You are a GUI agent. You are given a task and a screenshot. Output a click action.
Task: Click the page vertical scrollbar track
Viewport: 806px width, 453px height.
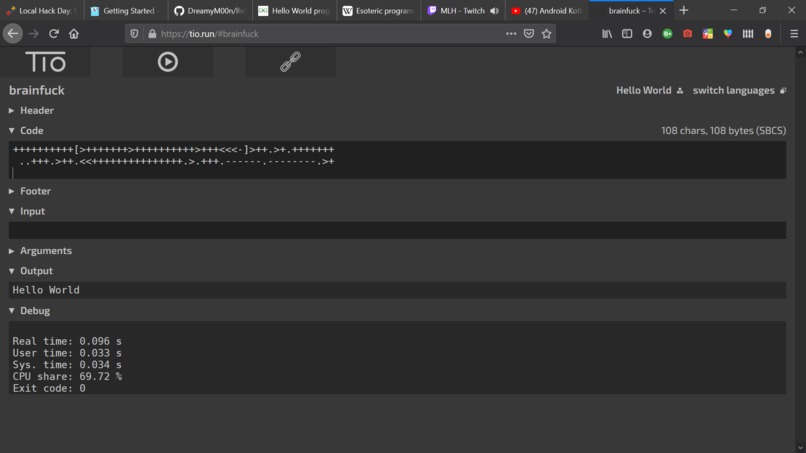pos(800,250)
